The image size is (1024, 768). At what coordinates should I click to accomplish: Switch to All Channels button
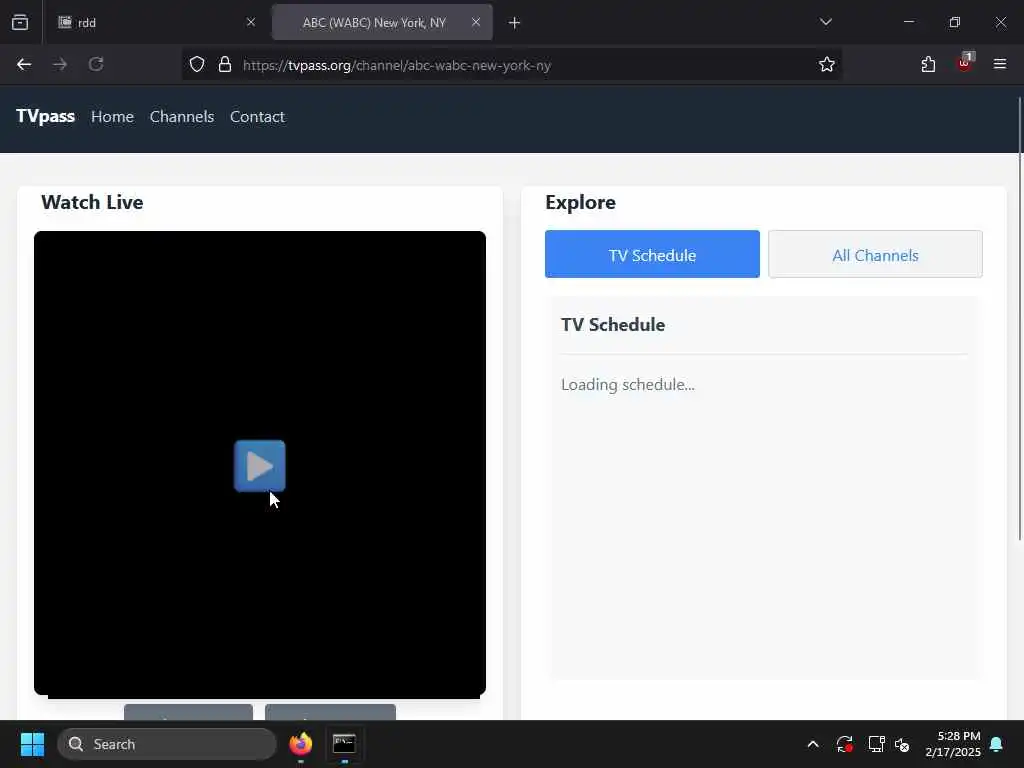point(875,254)
